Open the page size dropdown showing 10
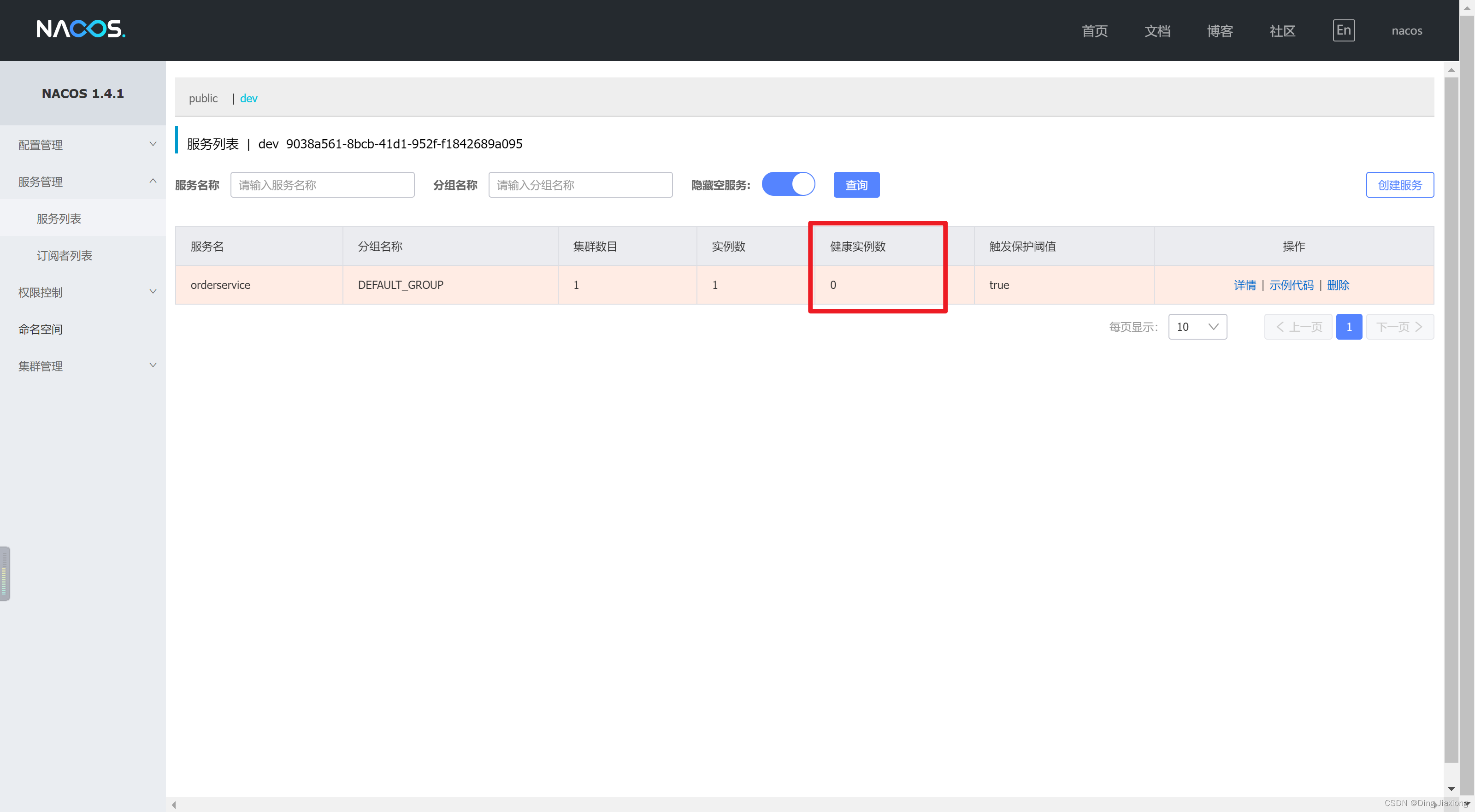 (1198, 326)
